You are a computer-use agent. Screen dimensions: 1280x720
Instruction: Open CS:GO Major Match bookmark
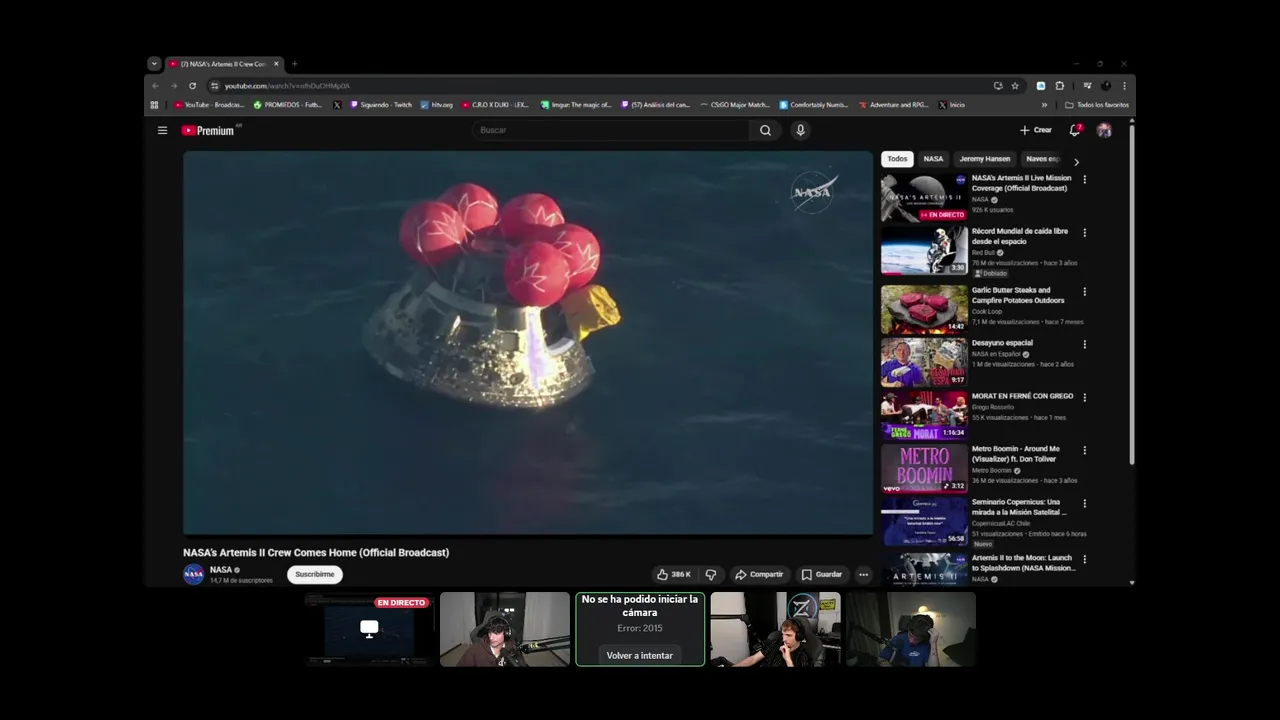click(735, 105)
